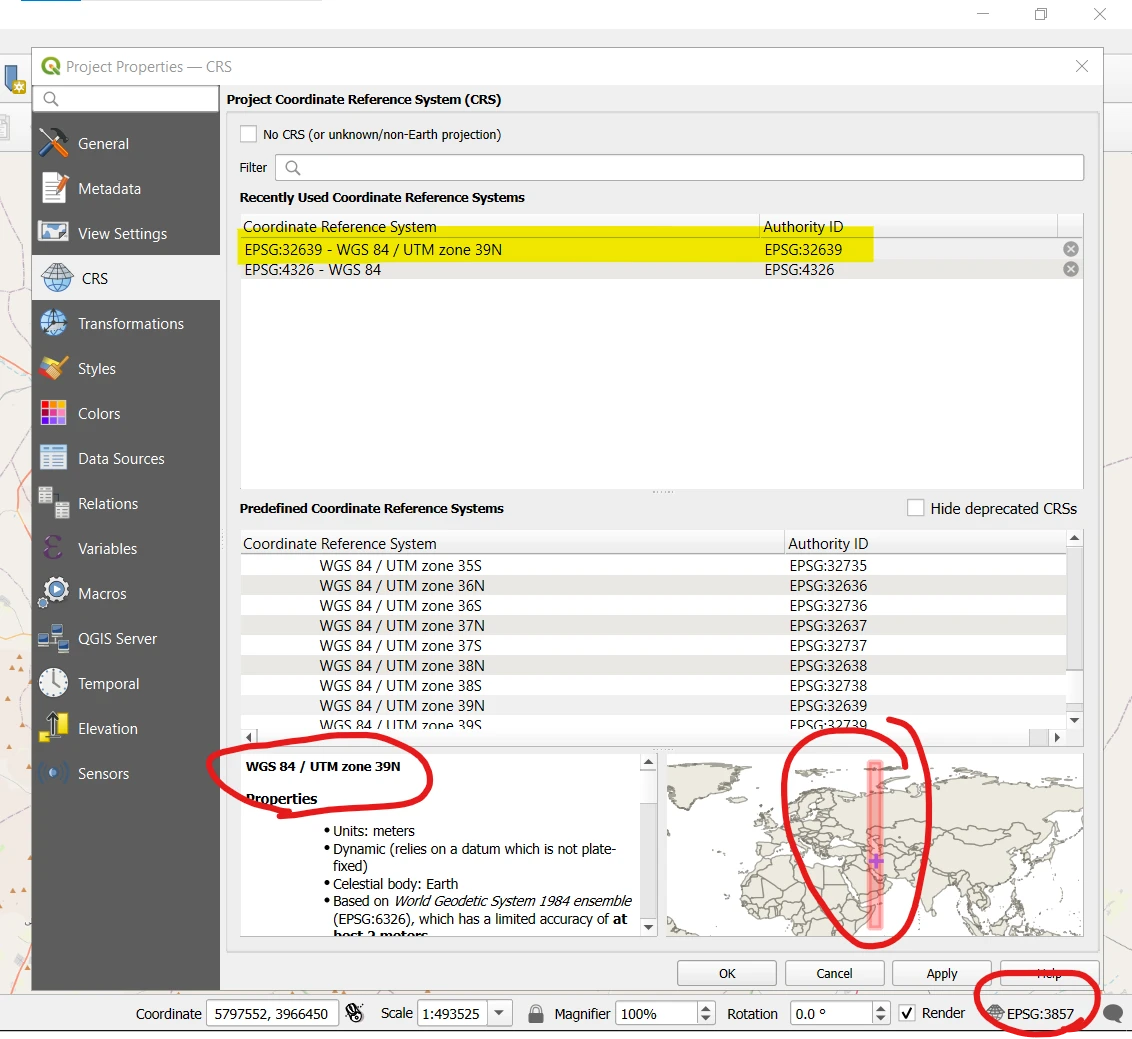Click the scale lock icon
The height and width of the screenshot is (1039, 1132).
(535, 1013)
